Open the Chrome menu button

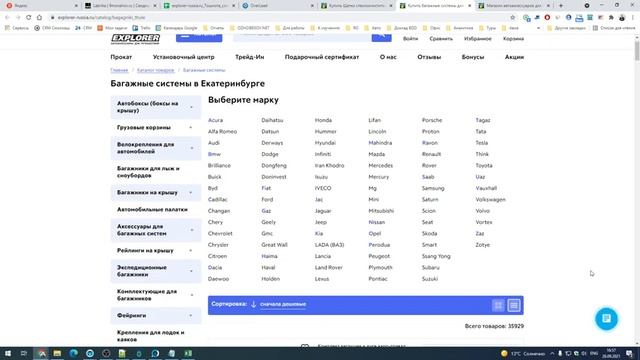(x=633, y=18)
